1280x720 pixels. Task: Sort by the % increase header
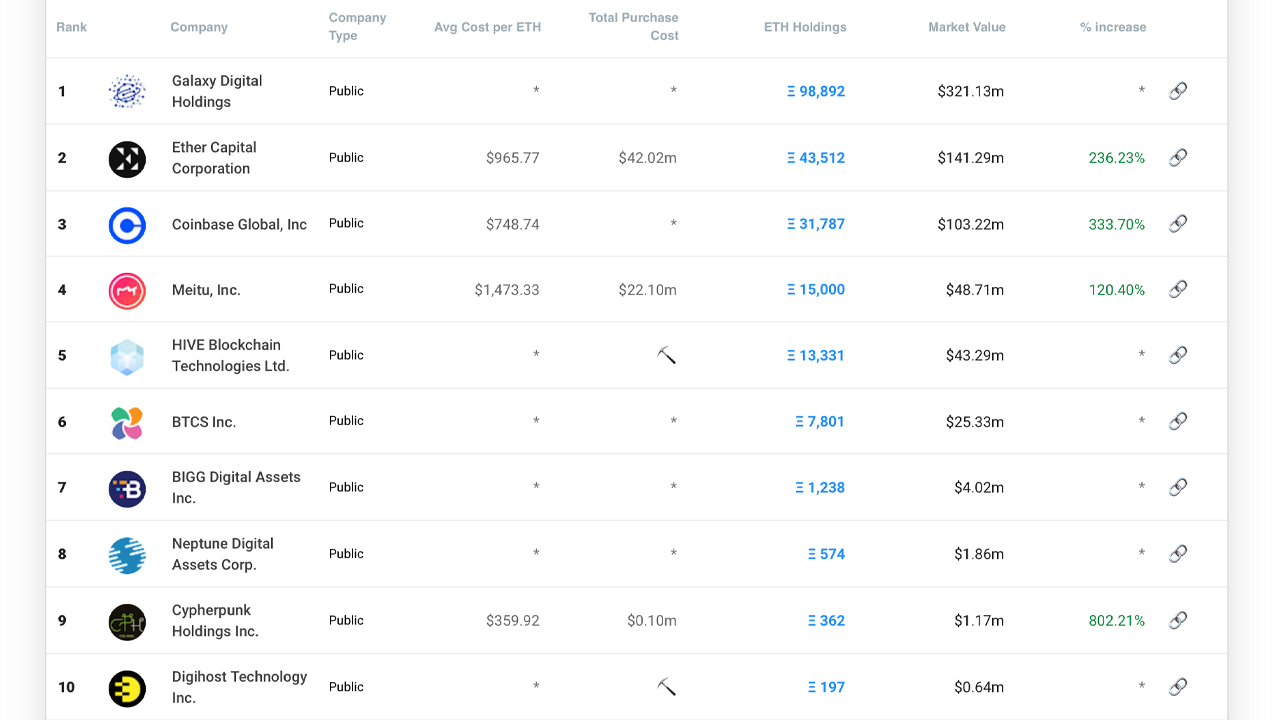pos(1113,27)
